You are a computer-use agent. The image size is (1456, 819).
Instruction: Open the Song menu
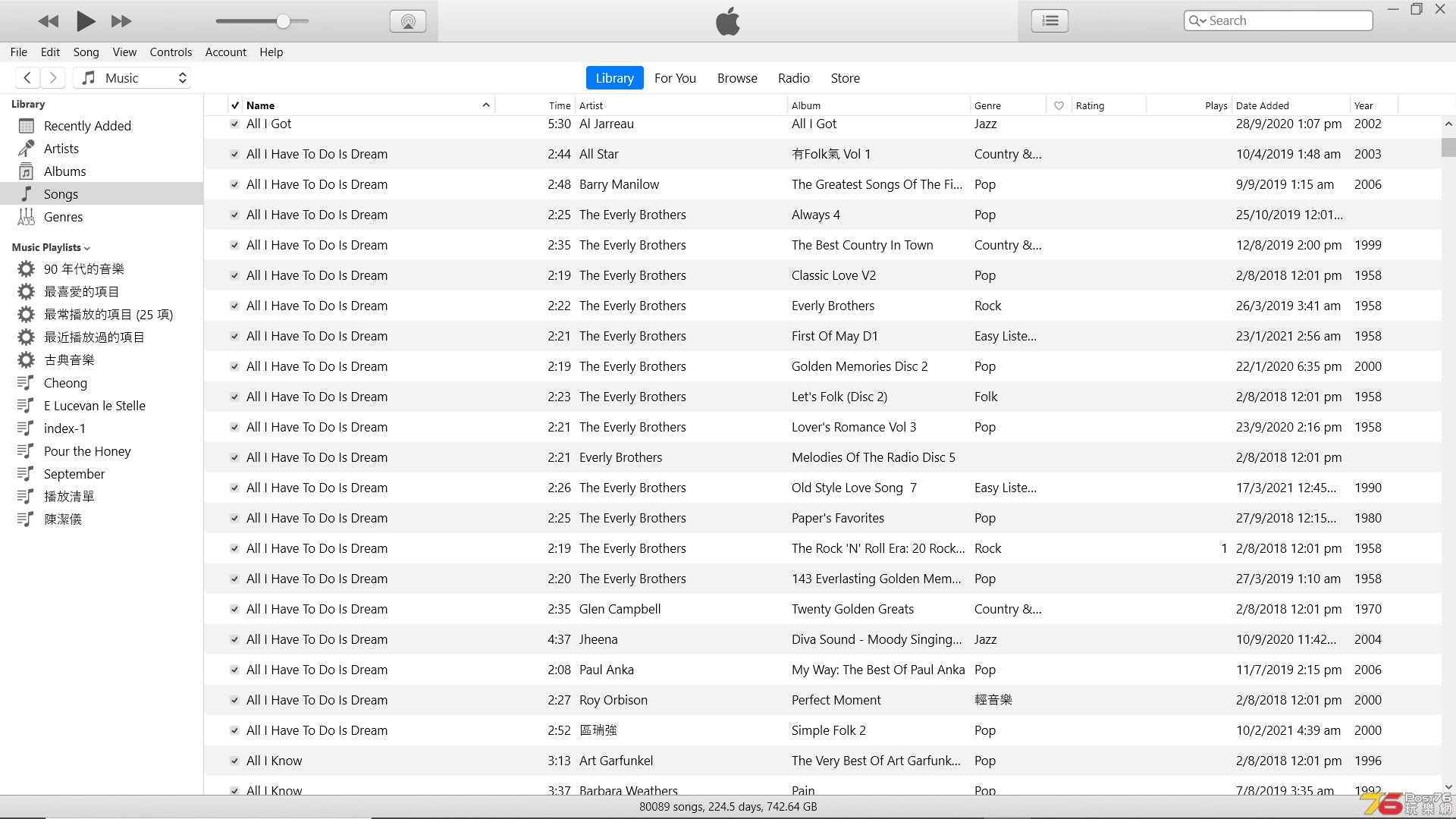click(x=86, y=52)
